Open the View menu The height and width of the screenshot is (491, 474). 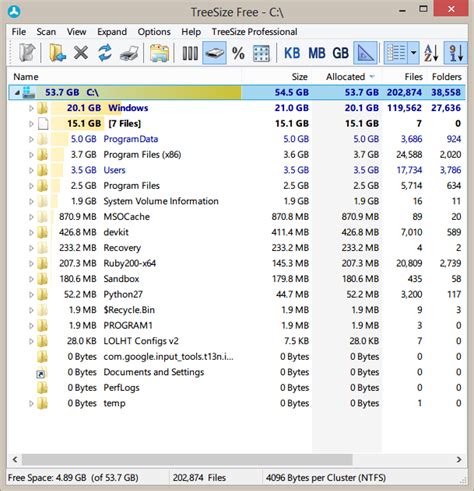(x=76, y=32)
